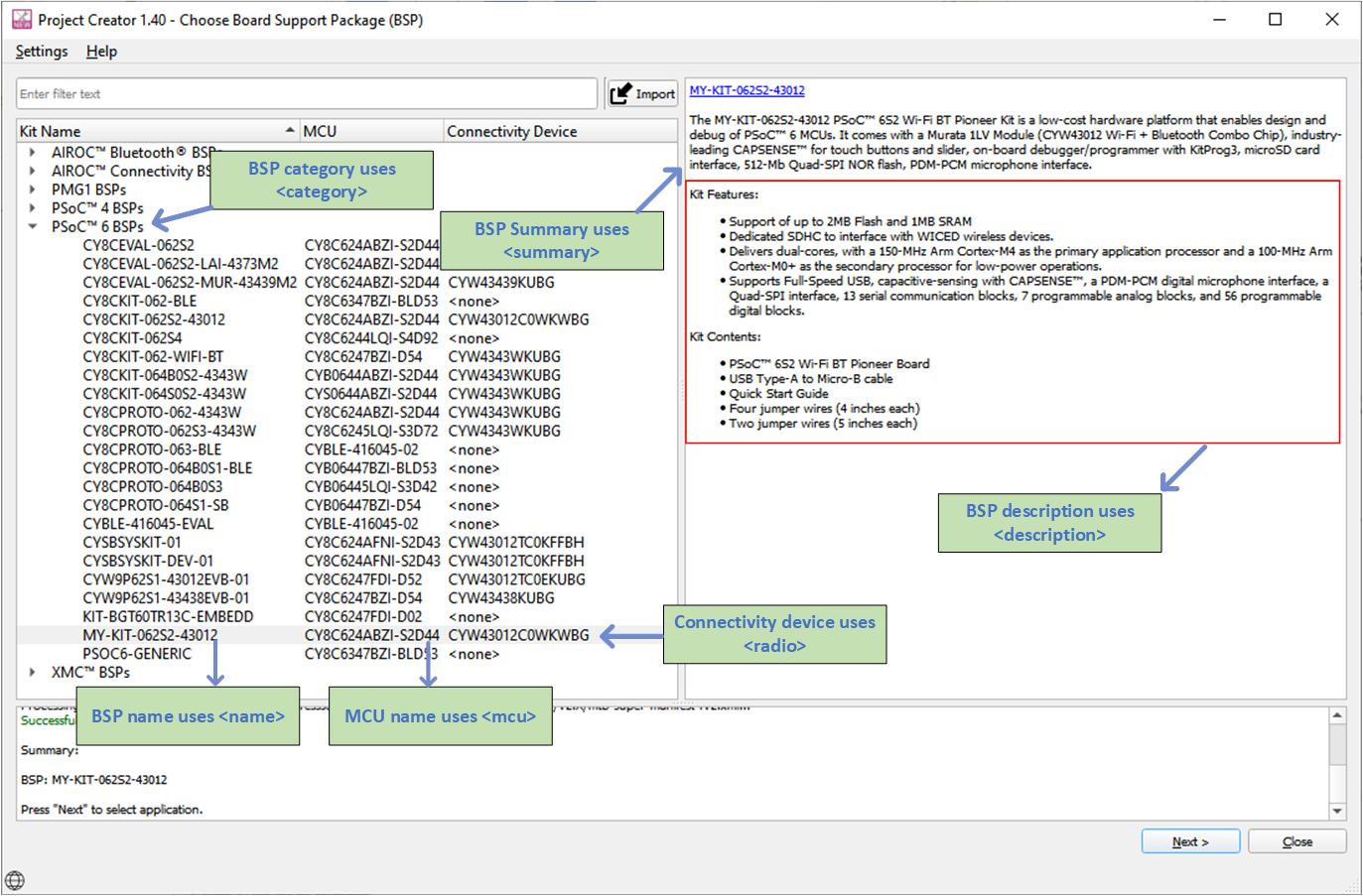This screenshot has width=1363, height=896.
Task: Select the CY8CKIT-064B0S2-4343W kit
Action: [x=165, y=375]
